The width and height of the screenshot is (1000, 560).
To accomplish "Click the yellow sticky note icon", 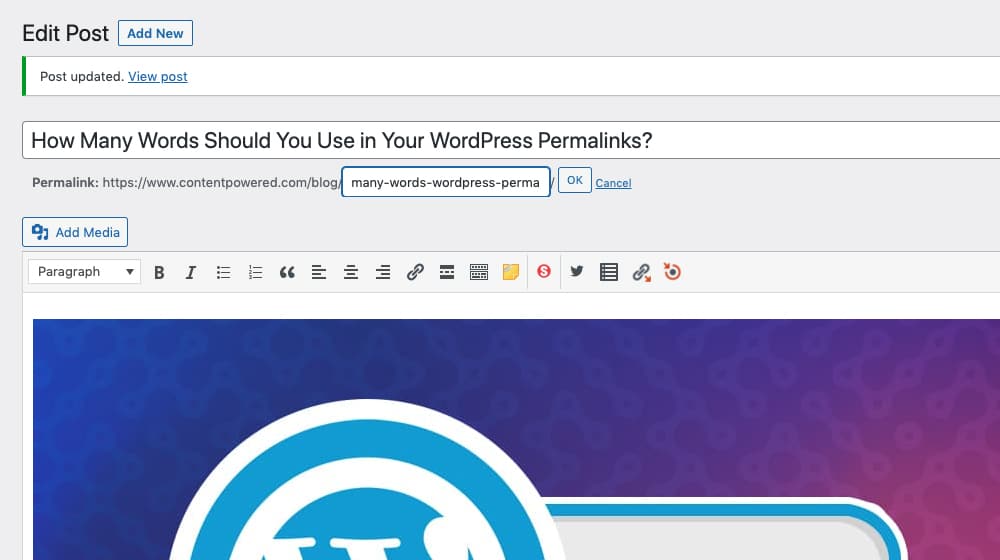I will tap(511, 272).
